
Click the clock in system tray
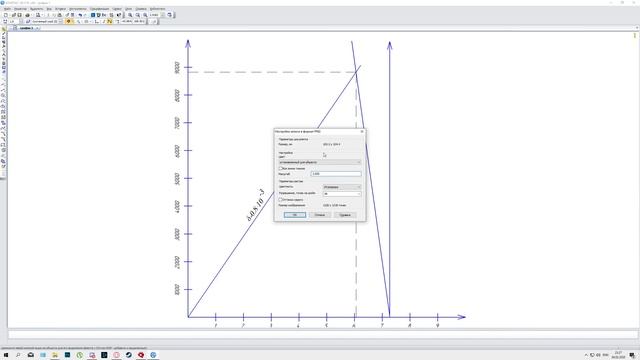point(618,355)
